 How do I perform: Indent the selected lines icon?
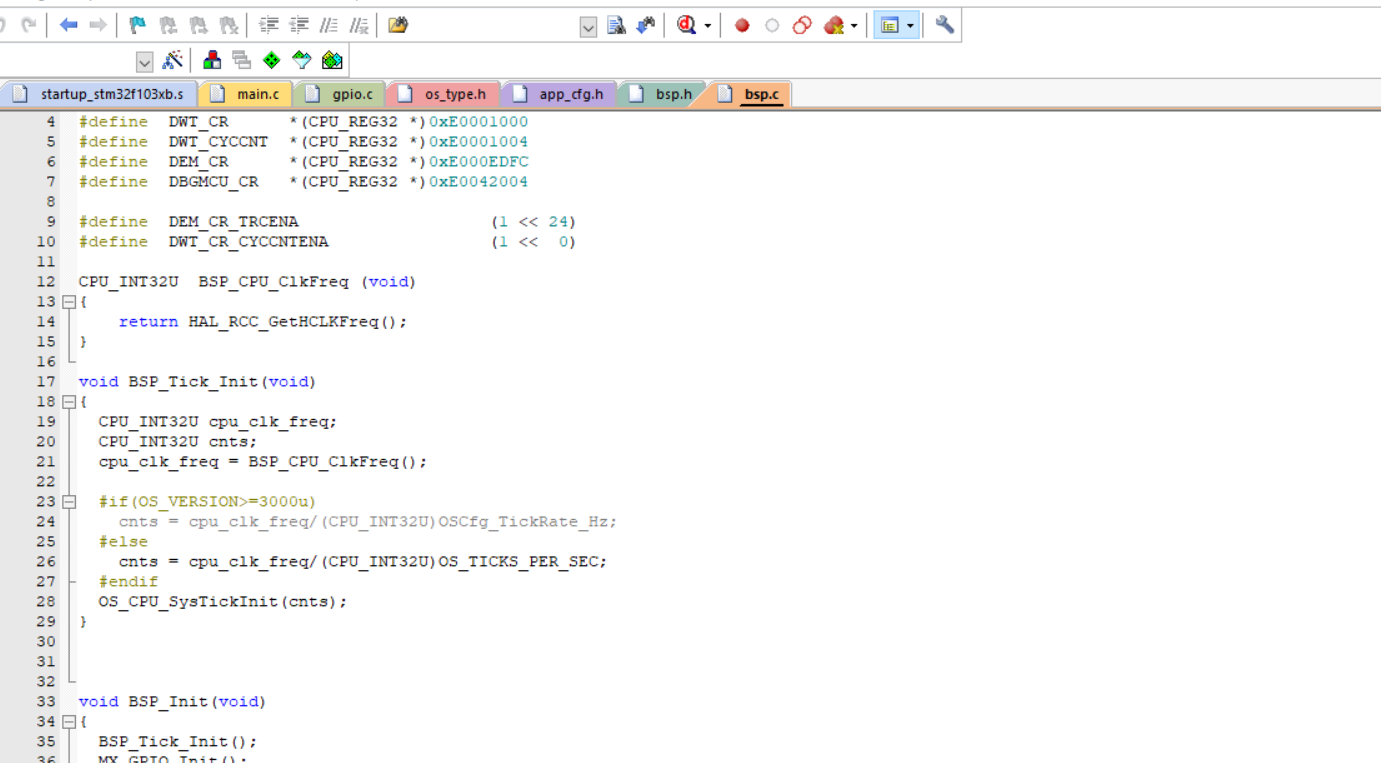268,25
